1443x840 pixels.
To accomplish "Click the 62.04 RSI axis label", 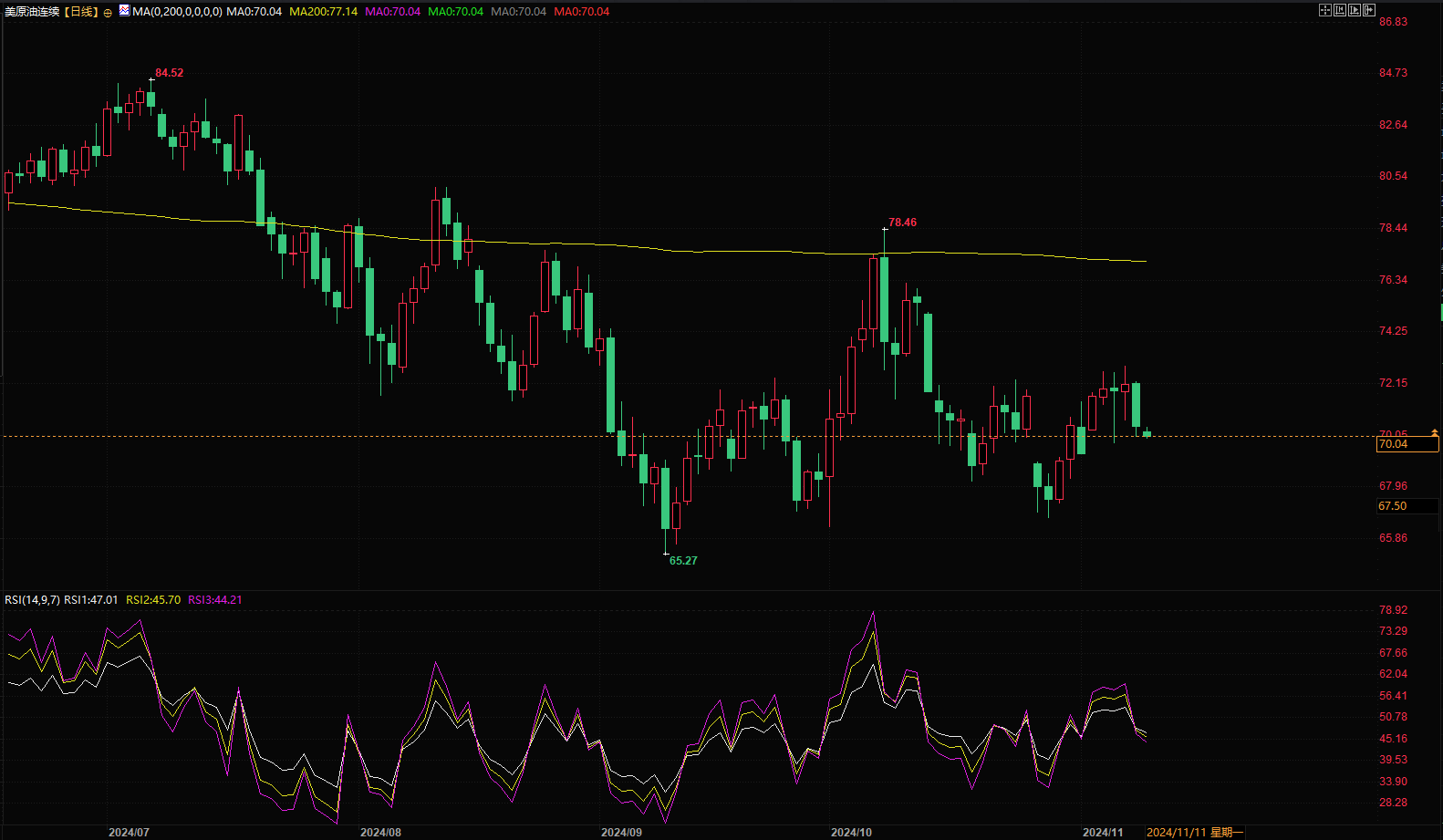I will pyautogui.click(x=1393, y=674).
